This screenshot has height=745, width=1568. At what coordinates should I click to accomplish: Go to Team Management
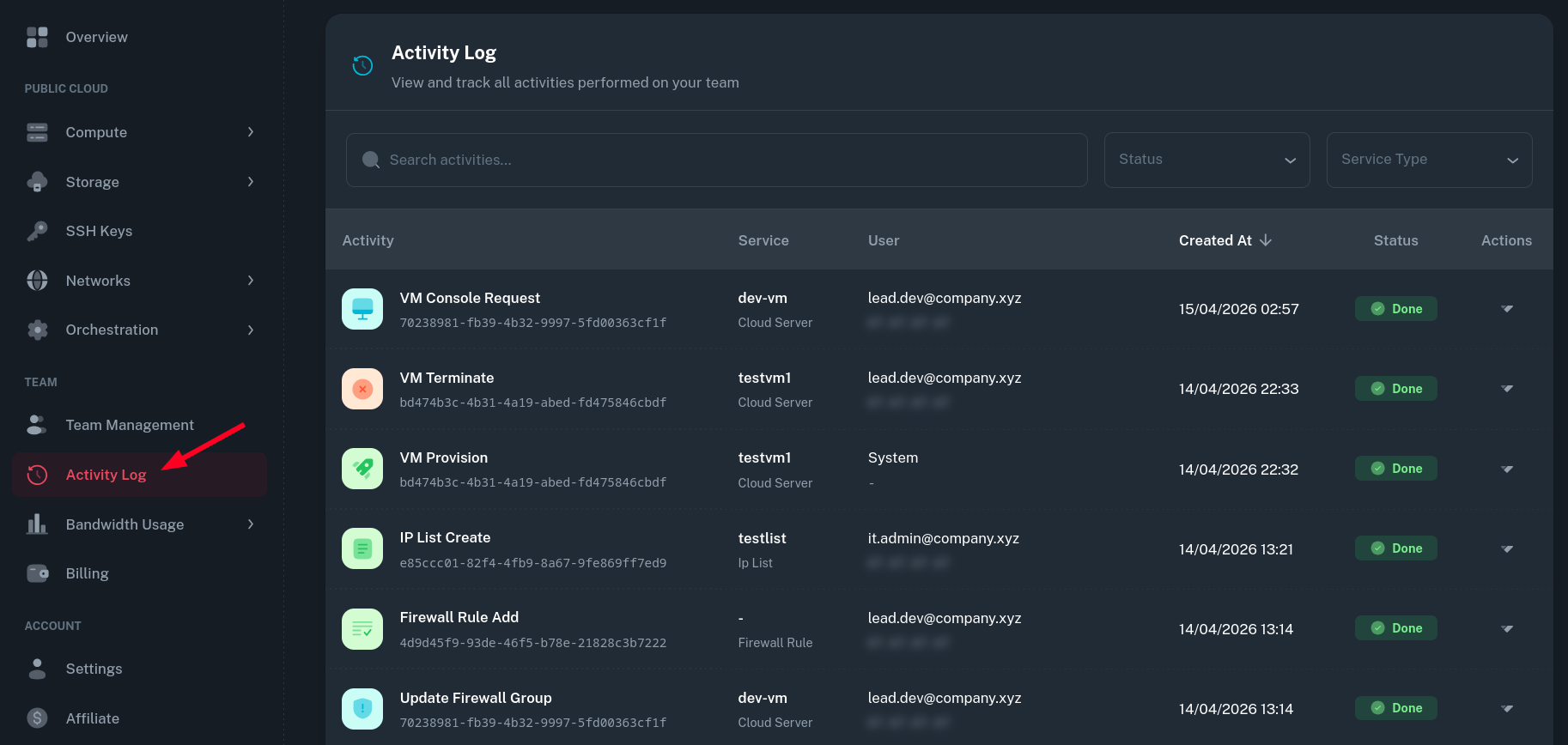pos(130,425)
